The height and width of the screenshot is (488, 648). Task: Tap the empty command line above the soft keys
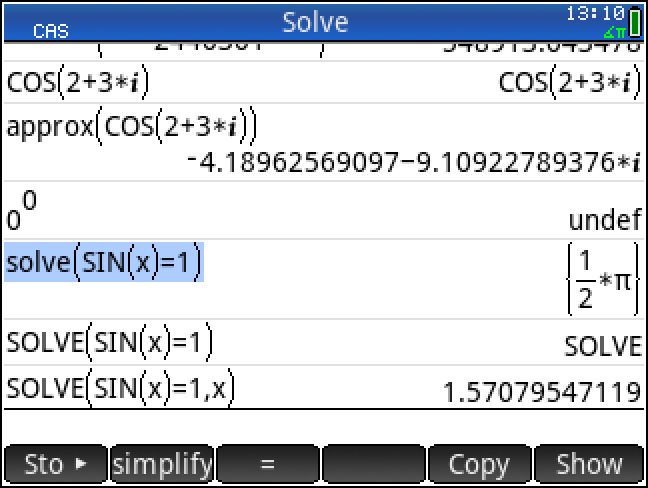coord(324,426)
